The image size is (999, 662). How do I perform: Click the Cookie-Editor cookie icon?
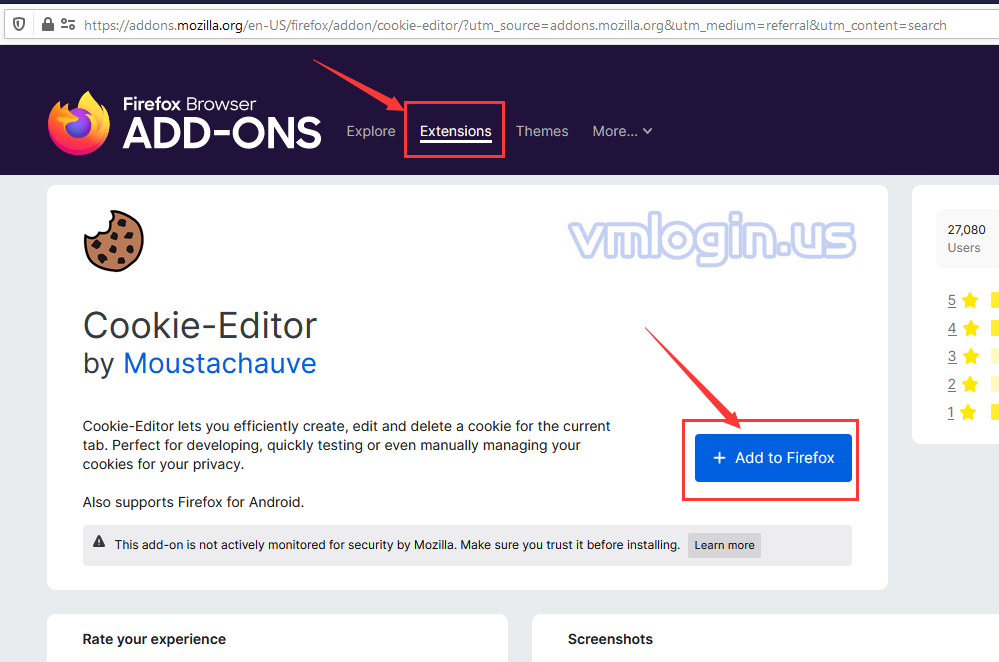tap(113, 240)
